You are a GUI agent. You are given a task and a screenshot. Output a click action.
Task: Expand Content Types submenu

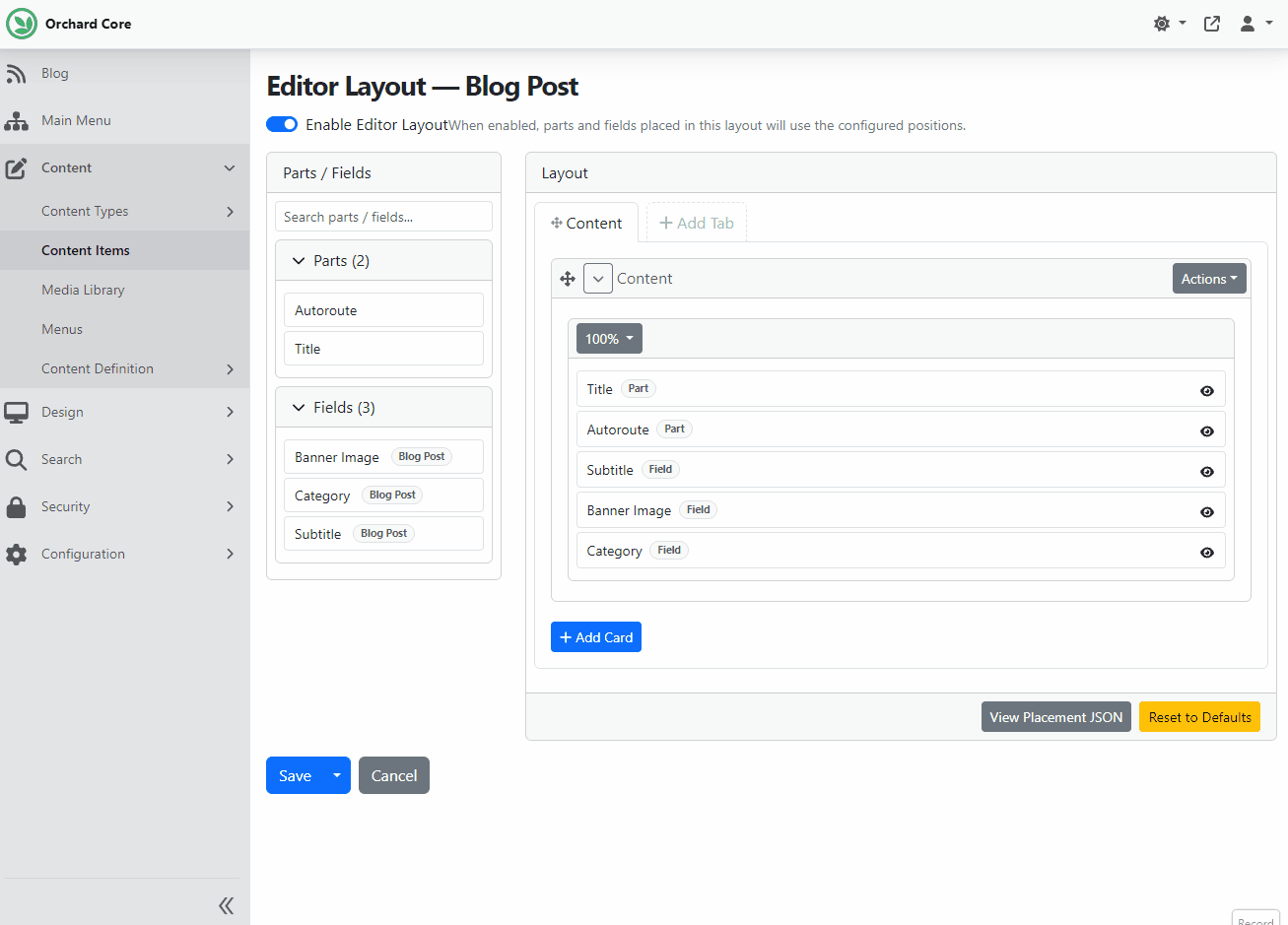click(x=230, y=212)
